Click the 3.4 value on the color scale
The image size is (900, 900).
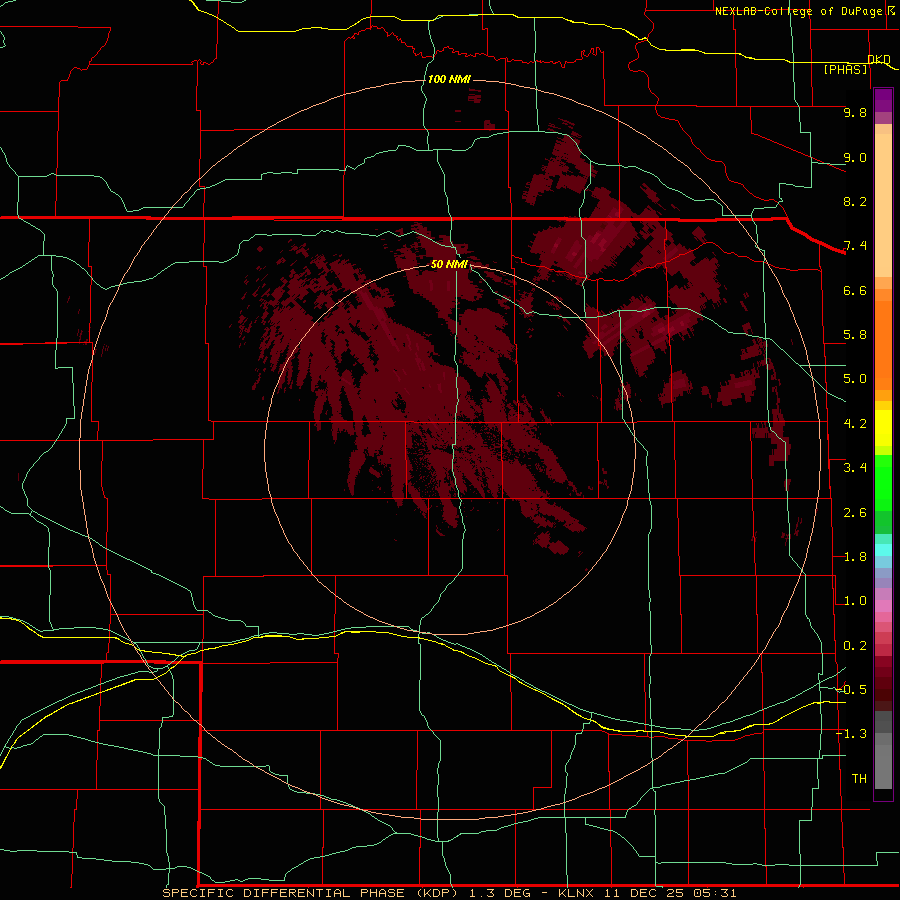tap(855, 468)
